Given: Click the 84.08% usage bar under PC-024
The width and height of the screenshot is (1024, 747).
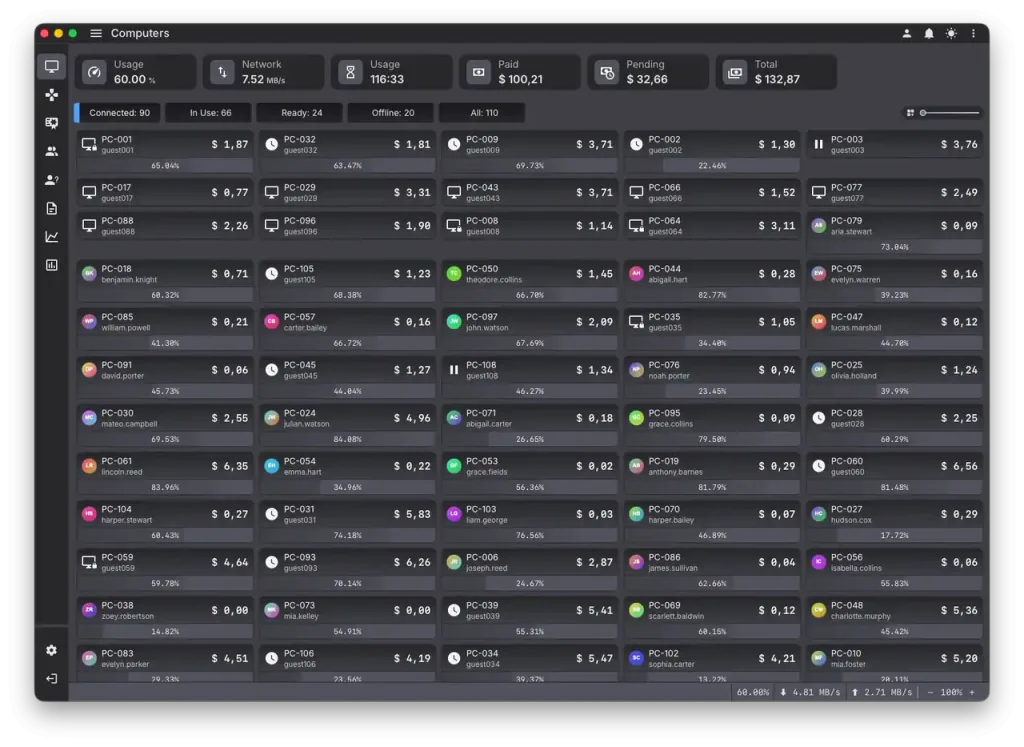Looking at the screenshot, I should point(347,439).
